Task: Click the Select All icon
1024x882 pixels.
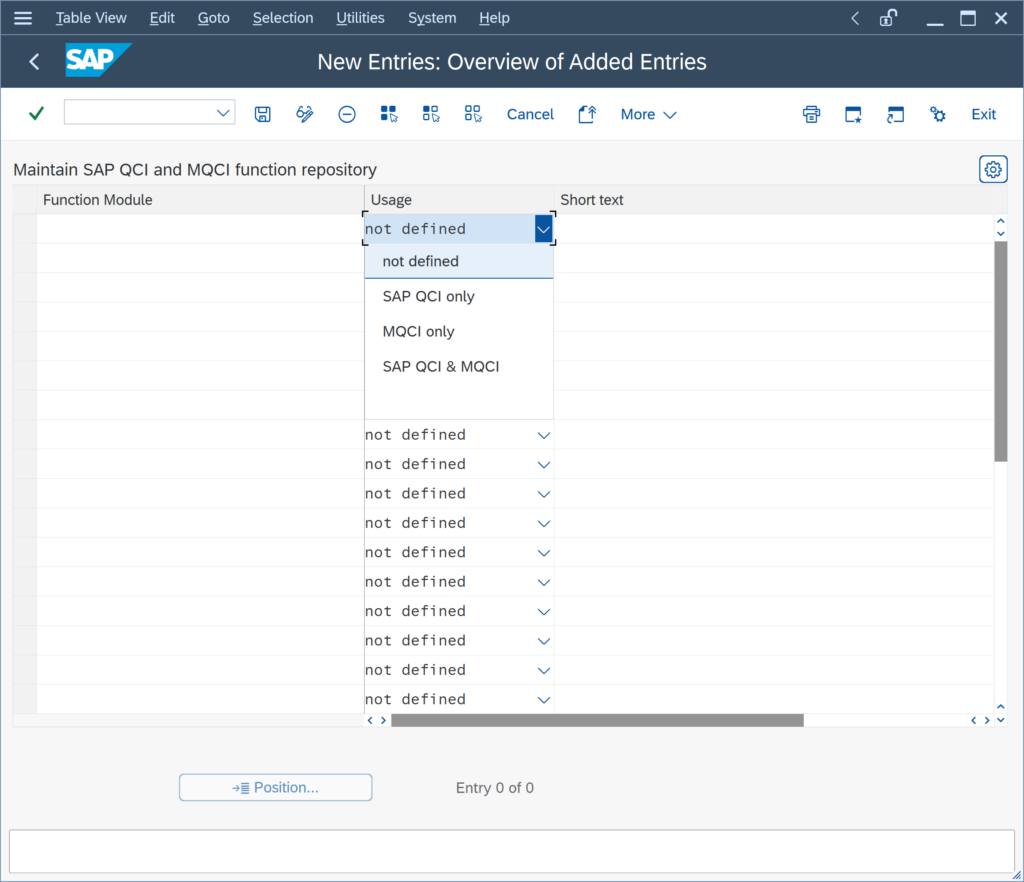Action: 389,114
